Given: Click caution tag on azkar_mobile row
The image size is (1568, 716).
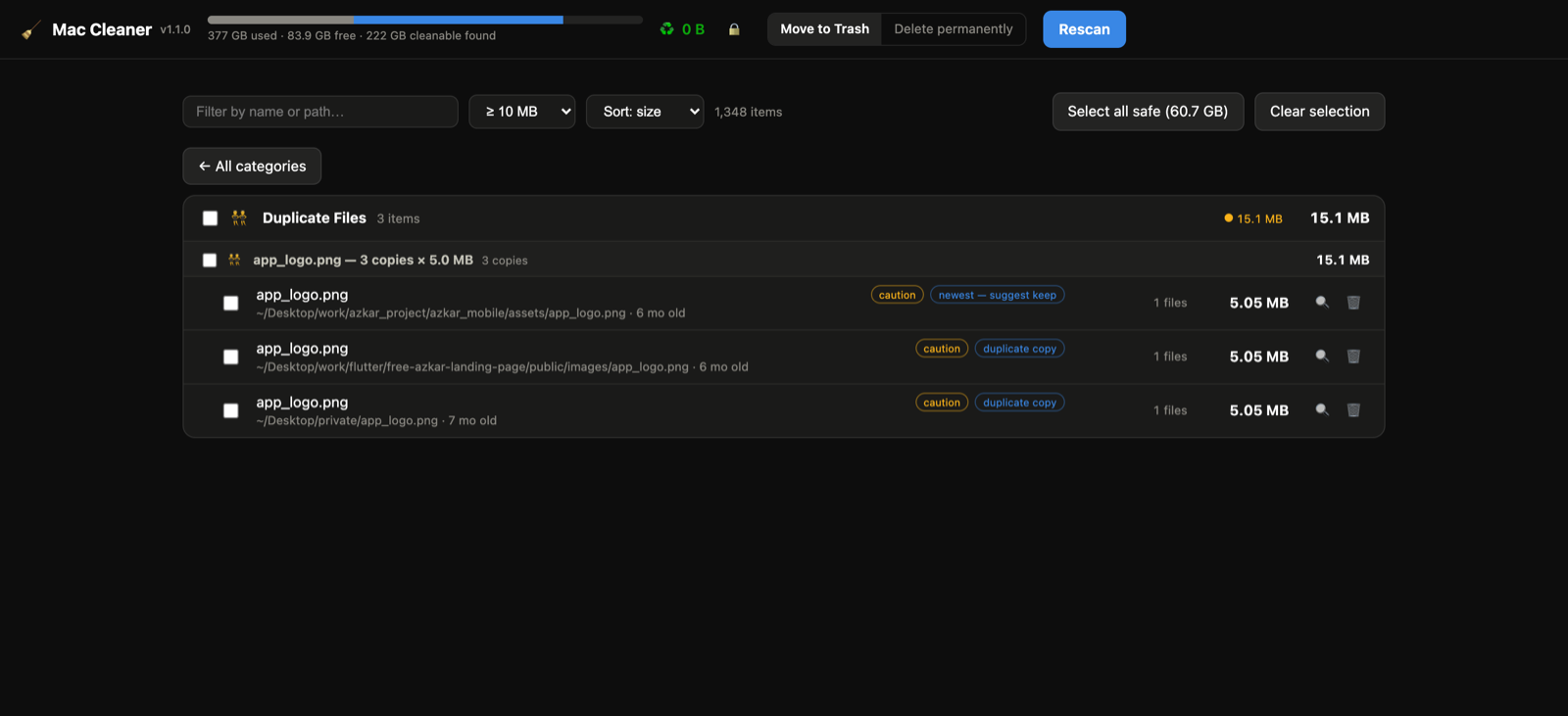Looking at the screenshot, I should pos(897,295).
